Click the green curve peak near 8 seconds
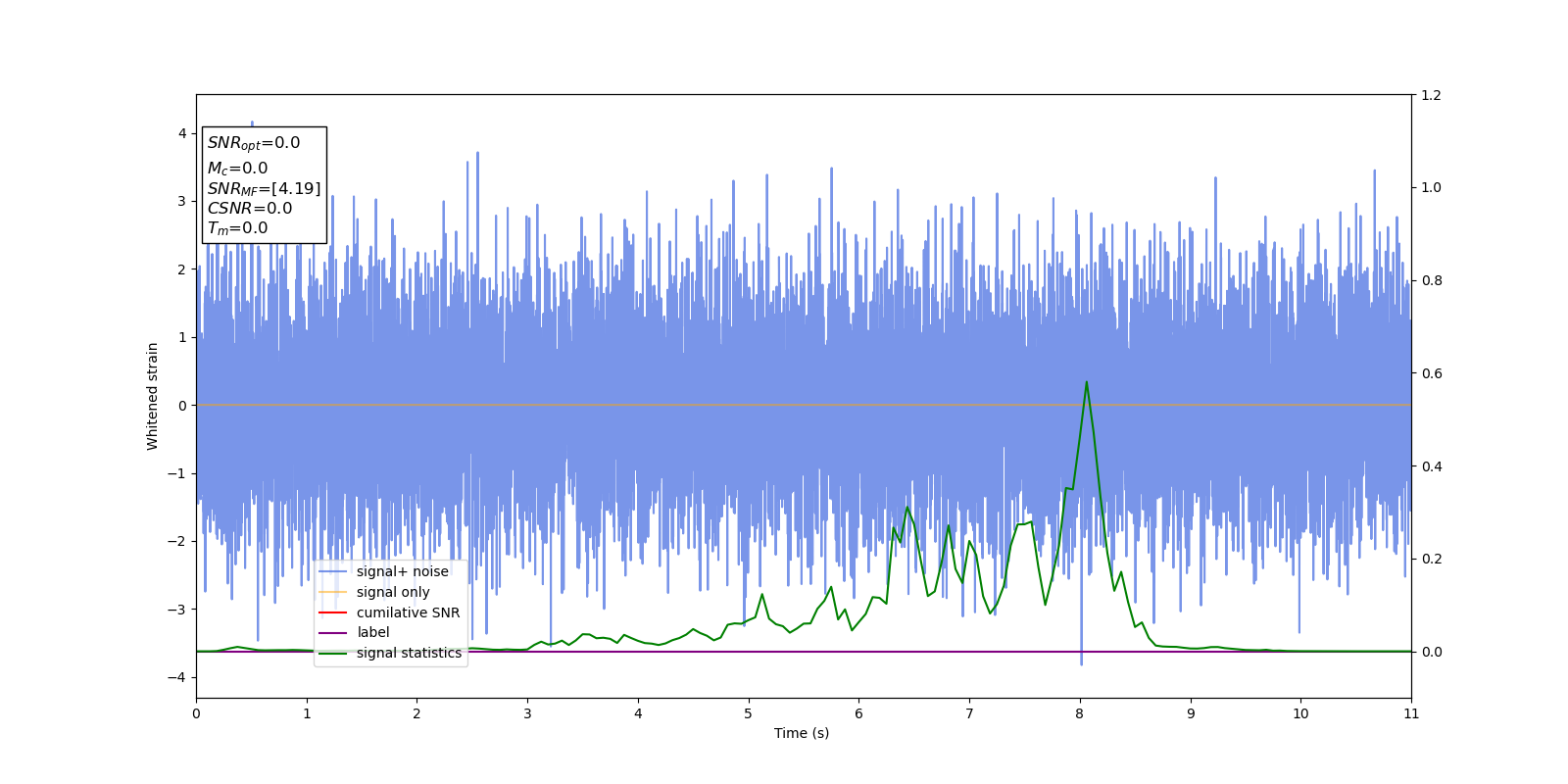This screenshot has height=784, width=1568. click(1086, 382)
